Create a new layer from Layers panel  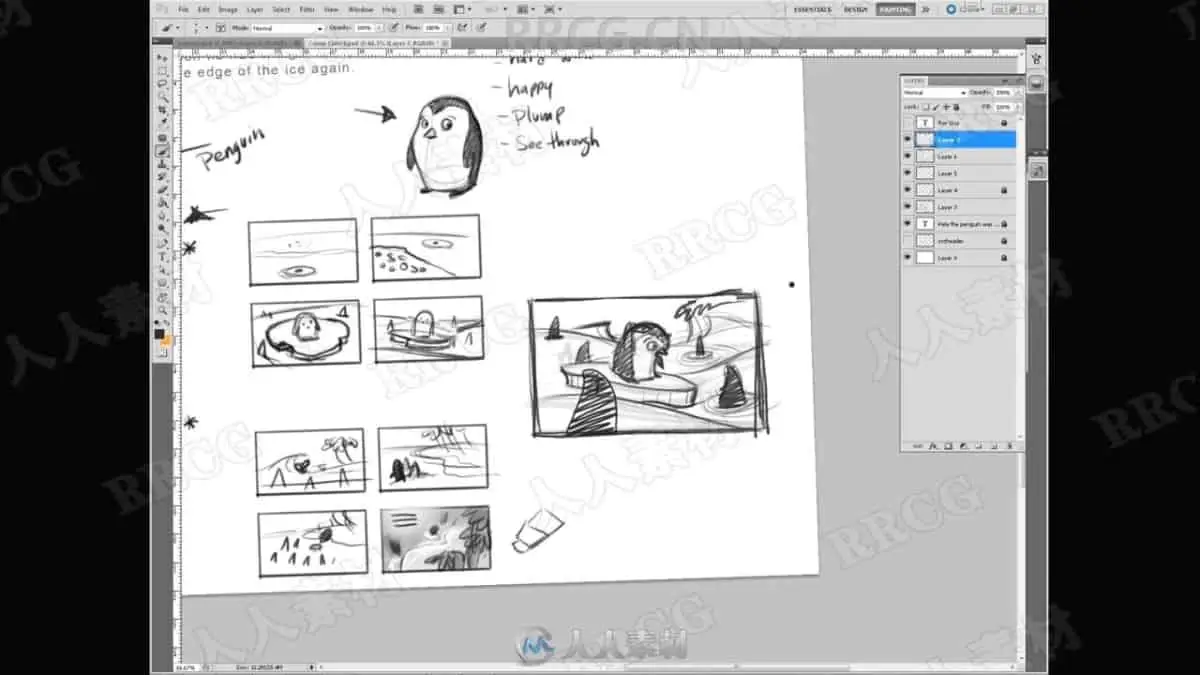[x=995, y=446]
